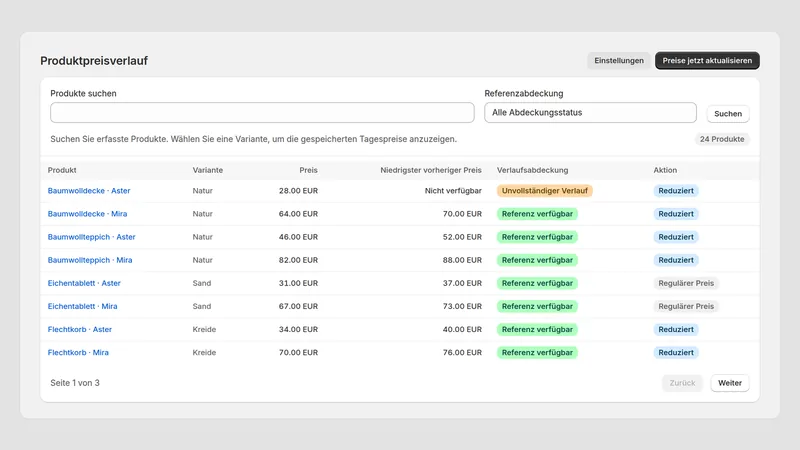This screenshot has width=800, height=450.
Task: Click the 37.00 EUR previous price
Action: point(462,283)
